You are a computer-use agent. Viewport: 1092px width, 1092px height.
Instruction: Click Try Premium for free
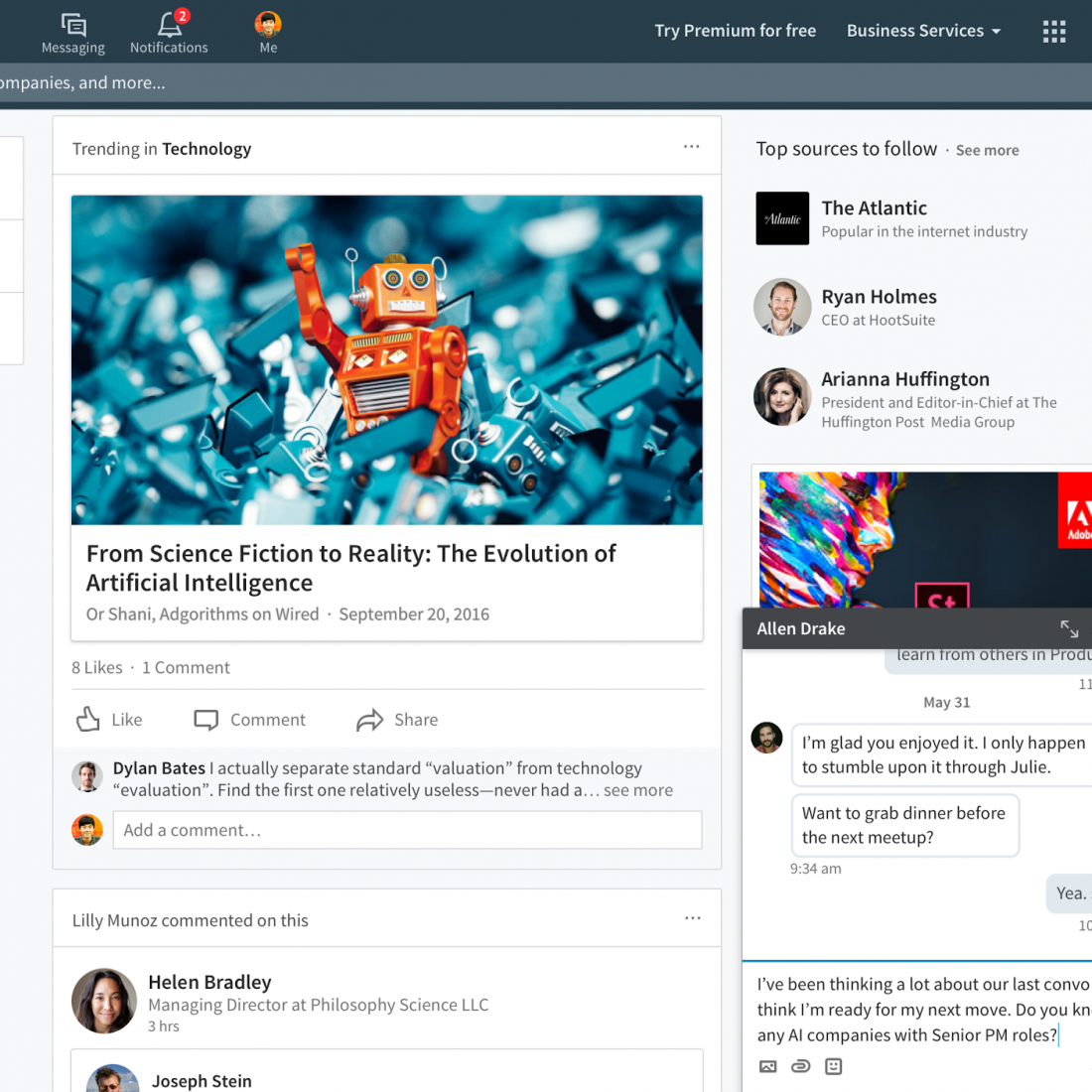tap(735, 31)
